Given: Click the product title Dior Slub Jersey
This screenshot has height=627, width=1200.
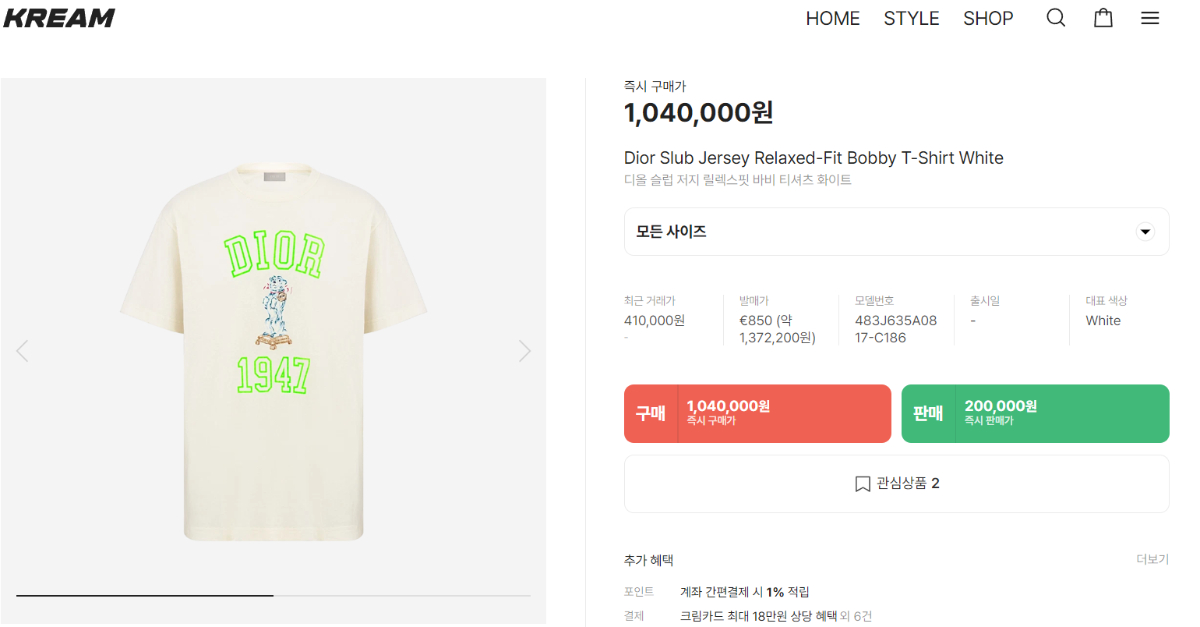Looking at the screenshot, I should pos(813,158).
